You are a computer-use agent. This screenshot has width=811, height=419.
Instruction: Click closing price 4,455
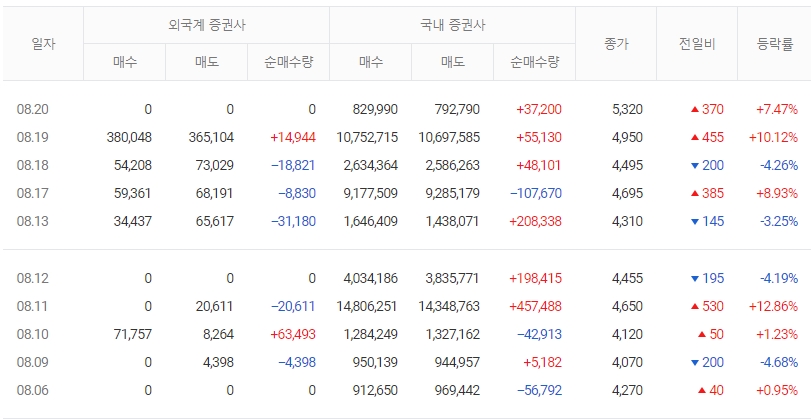coord(627,278)
